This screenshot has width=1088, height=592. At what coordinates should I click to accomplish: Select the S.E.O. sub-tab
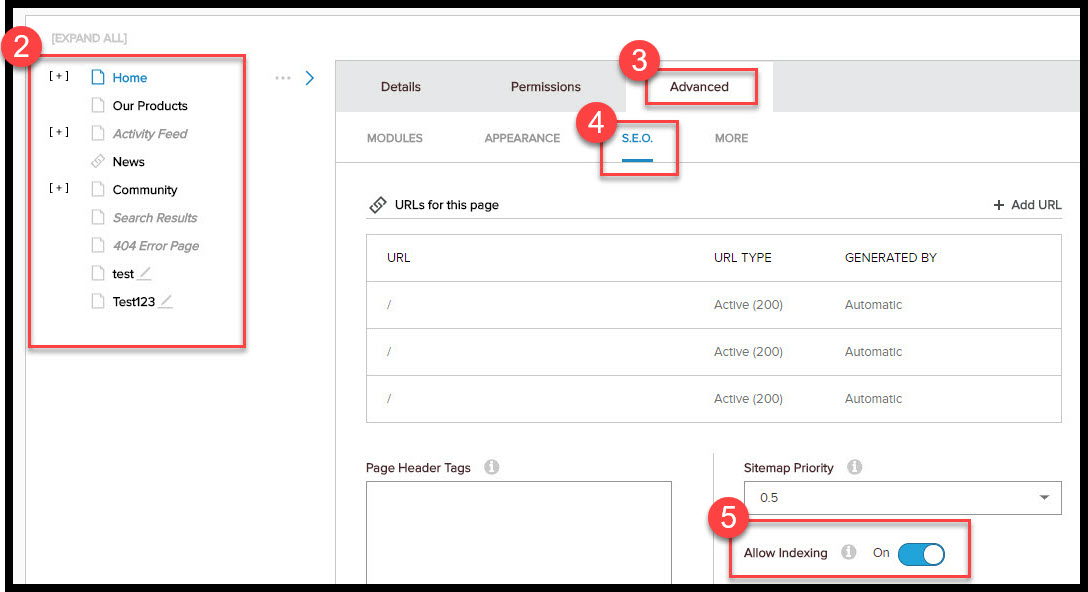click(x=637, y=138)
